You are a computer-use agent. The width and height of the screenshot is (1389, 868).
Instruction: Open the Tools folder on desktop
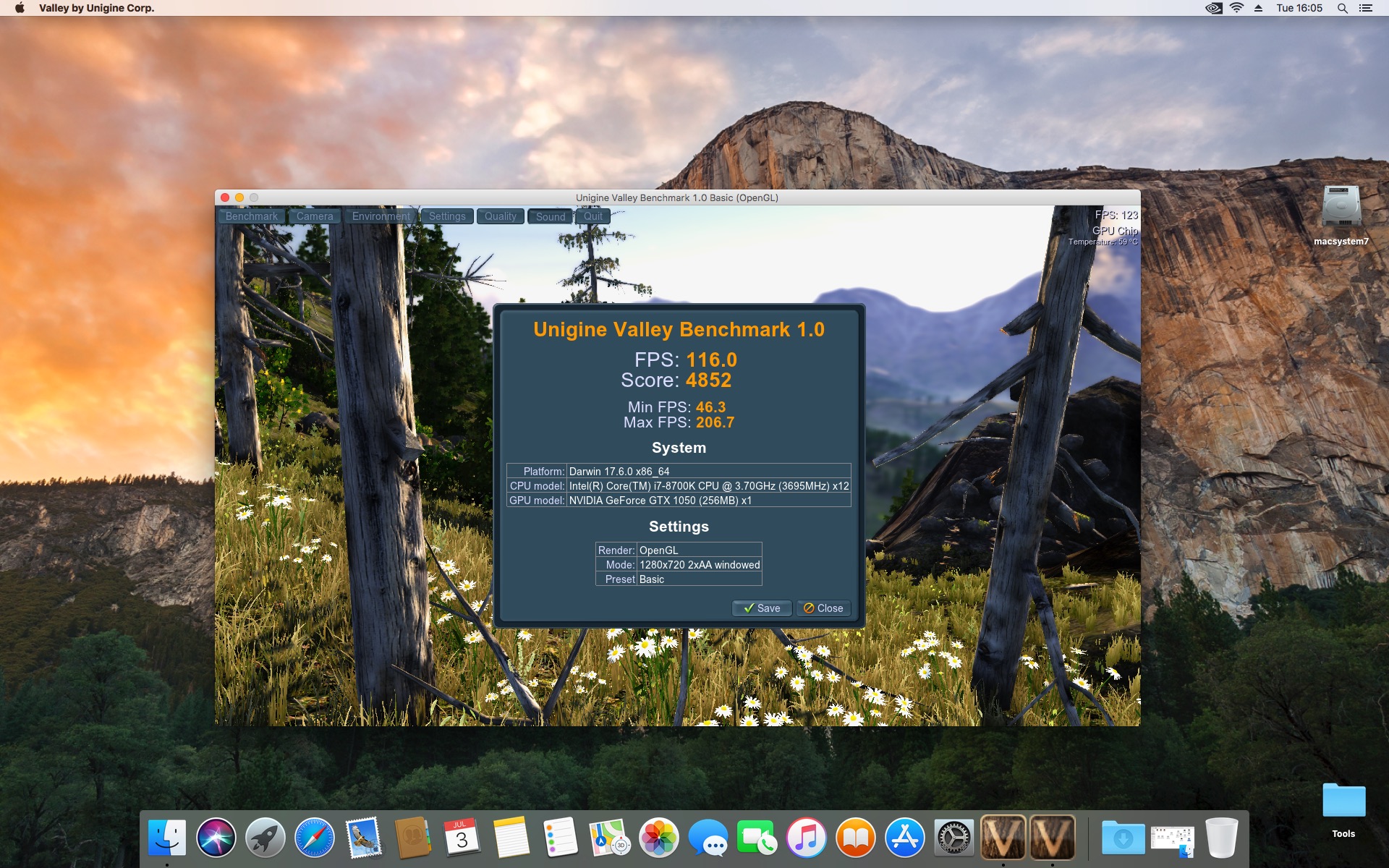[x=1343, y=802]
